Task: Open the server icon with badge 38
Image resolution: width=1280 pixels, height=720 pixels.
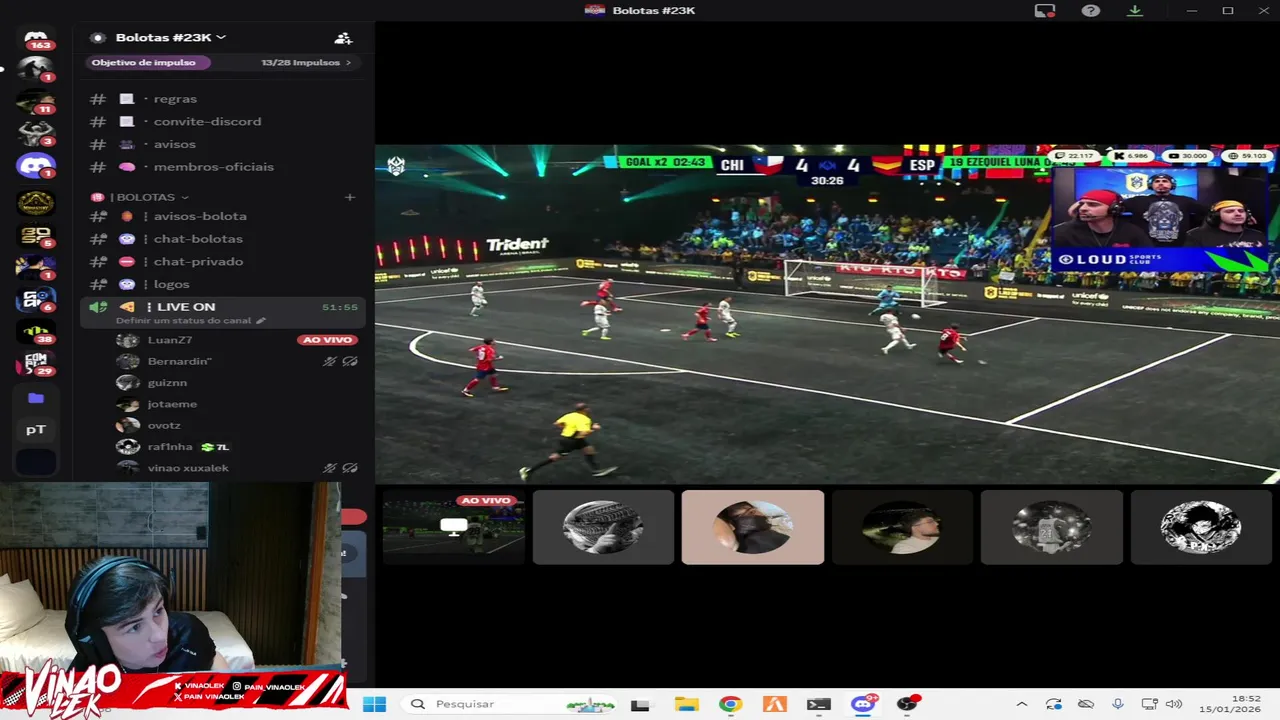Action: pyautogui.click(x=36, y=332)
